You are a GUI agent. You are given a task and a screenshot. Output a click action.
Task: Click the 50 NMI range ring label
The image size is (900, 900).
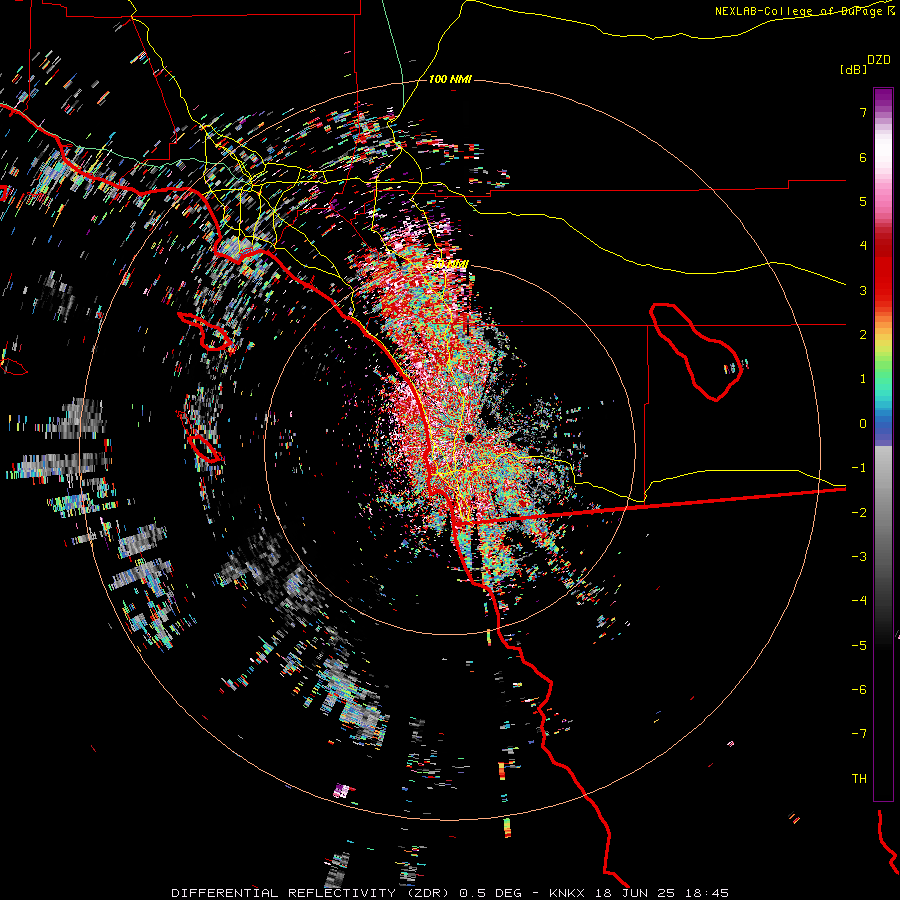coord(451,264)
